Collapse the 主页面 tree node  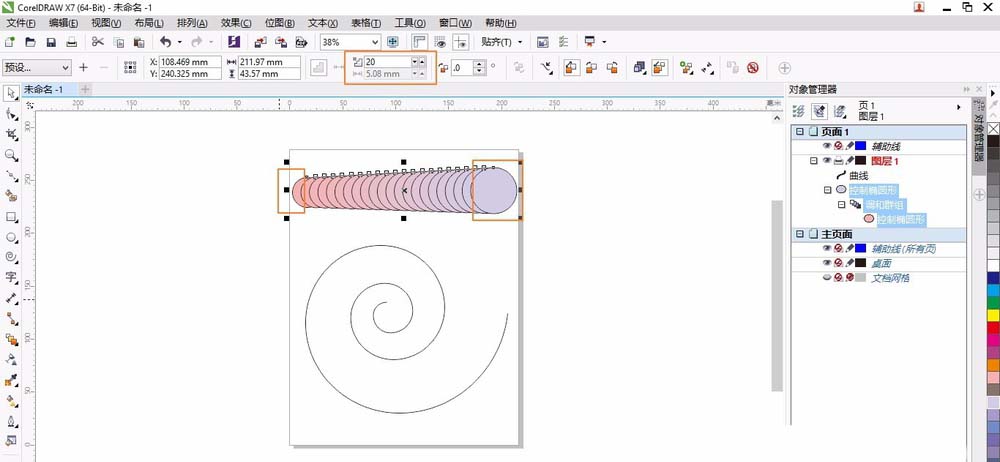[x=800, y=234]
